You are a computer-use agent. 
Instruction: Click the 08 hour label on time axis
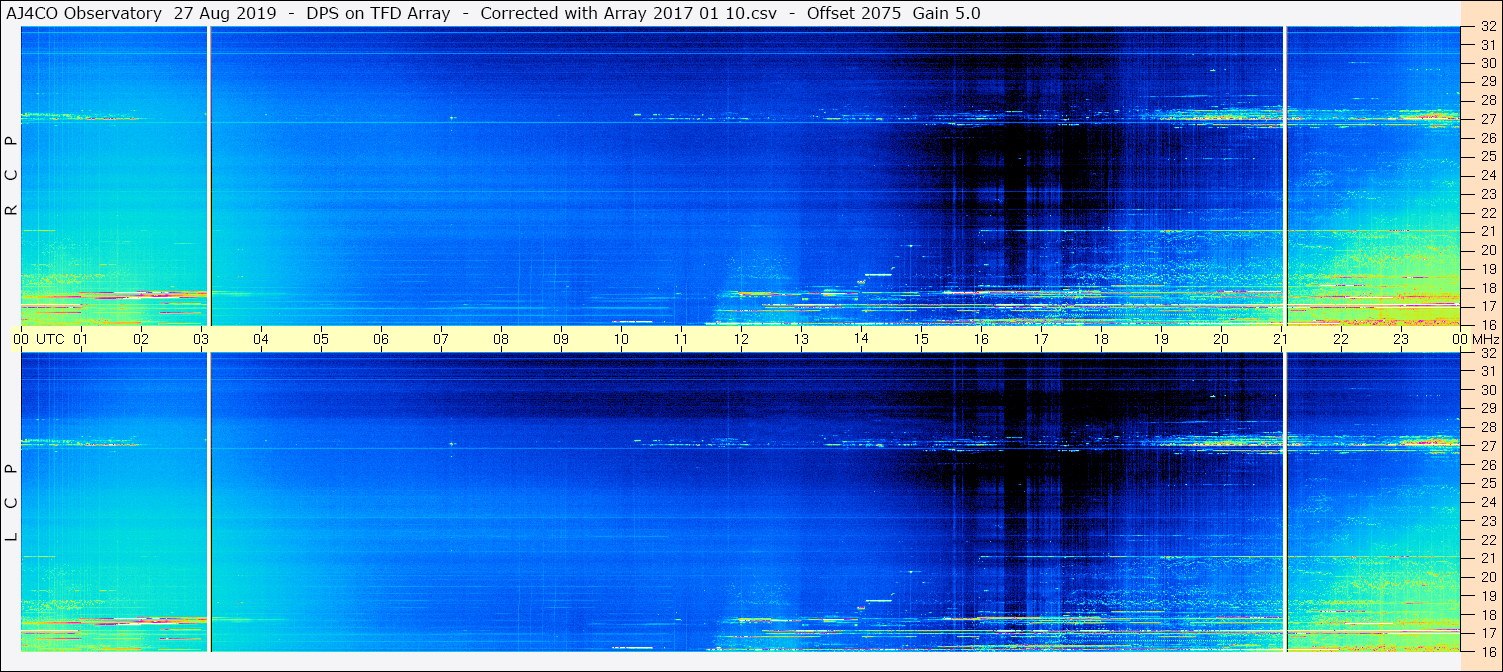coord(501,339)
